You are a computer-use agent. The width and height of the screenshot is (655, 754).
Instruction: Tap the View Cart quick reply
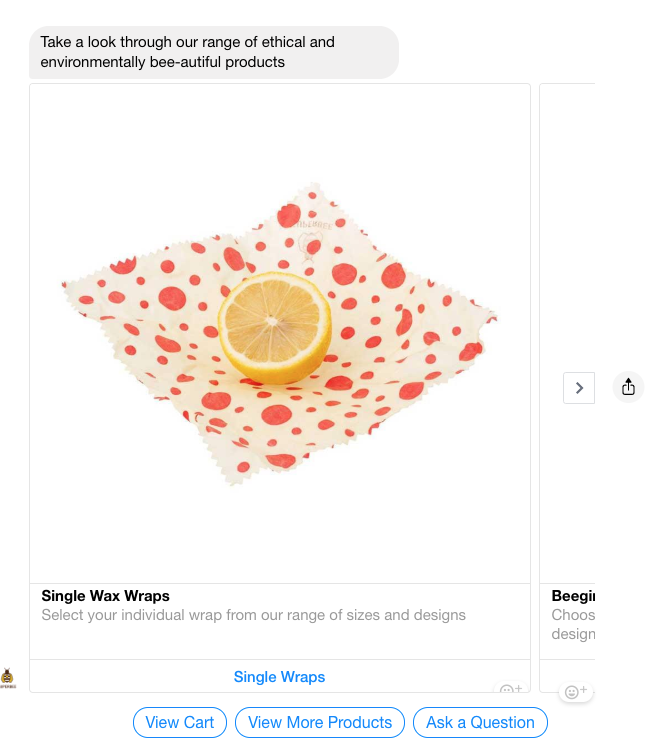coord(180,722)
